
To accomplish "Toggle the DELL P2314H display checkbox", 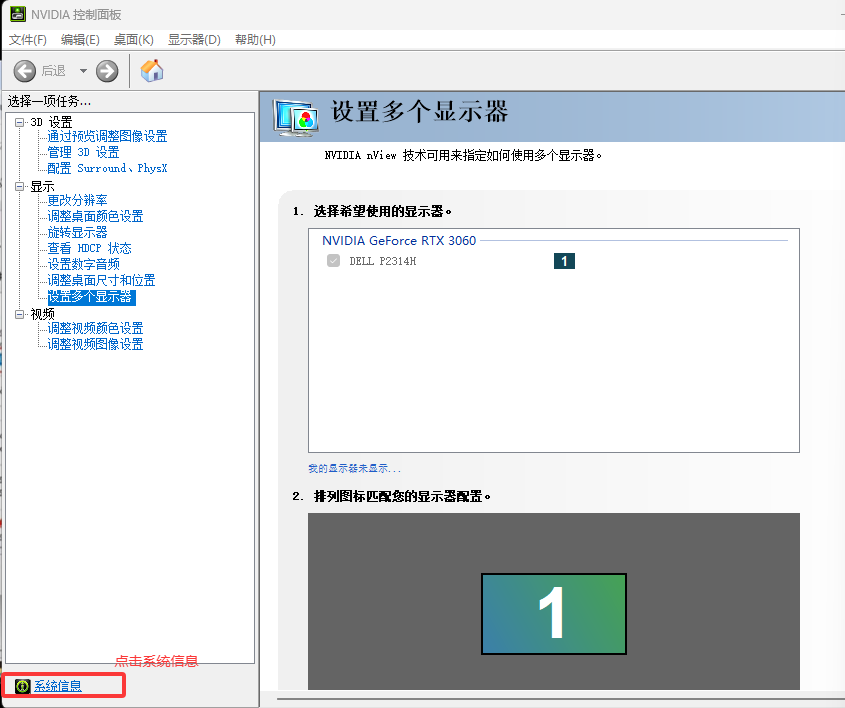I will [334, 261].
